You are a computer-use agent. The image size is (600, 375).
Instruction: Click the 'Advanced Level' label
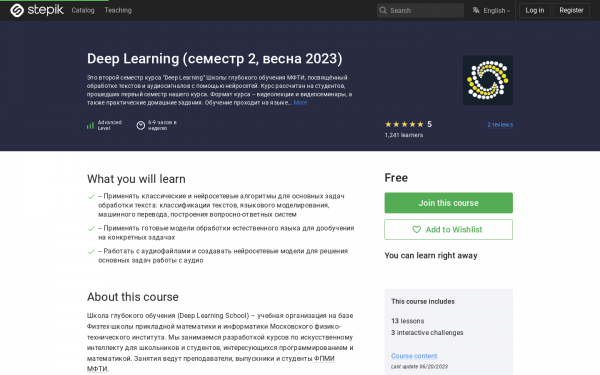coord(109,125)
